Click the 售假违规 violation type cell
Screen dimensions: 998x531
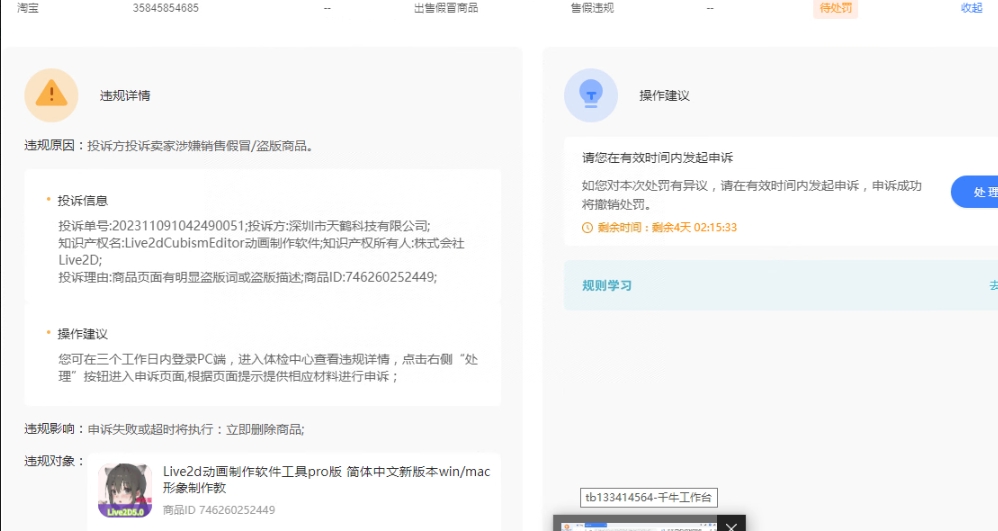tap(591, 8)
